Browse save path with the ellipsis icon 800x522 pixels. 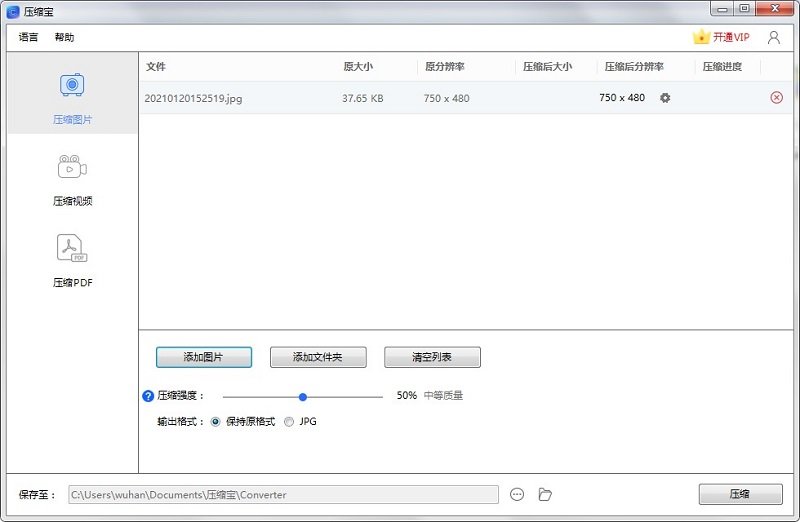(517, 494)
